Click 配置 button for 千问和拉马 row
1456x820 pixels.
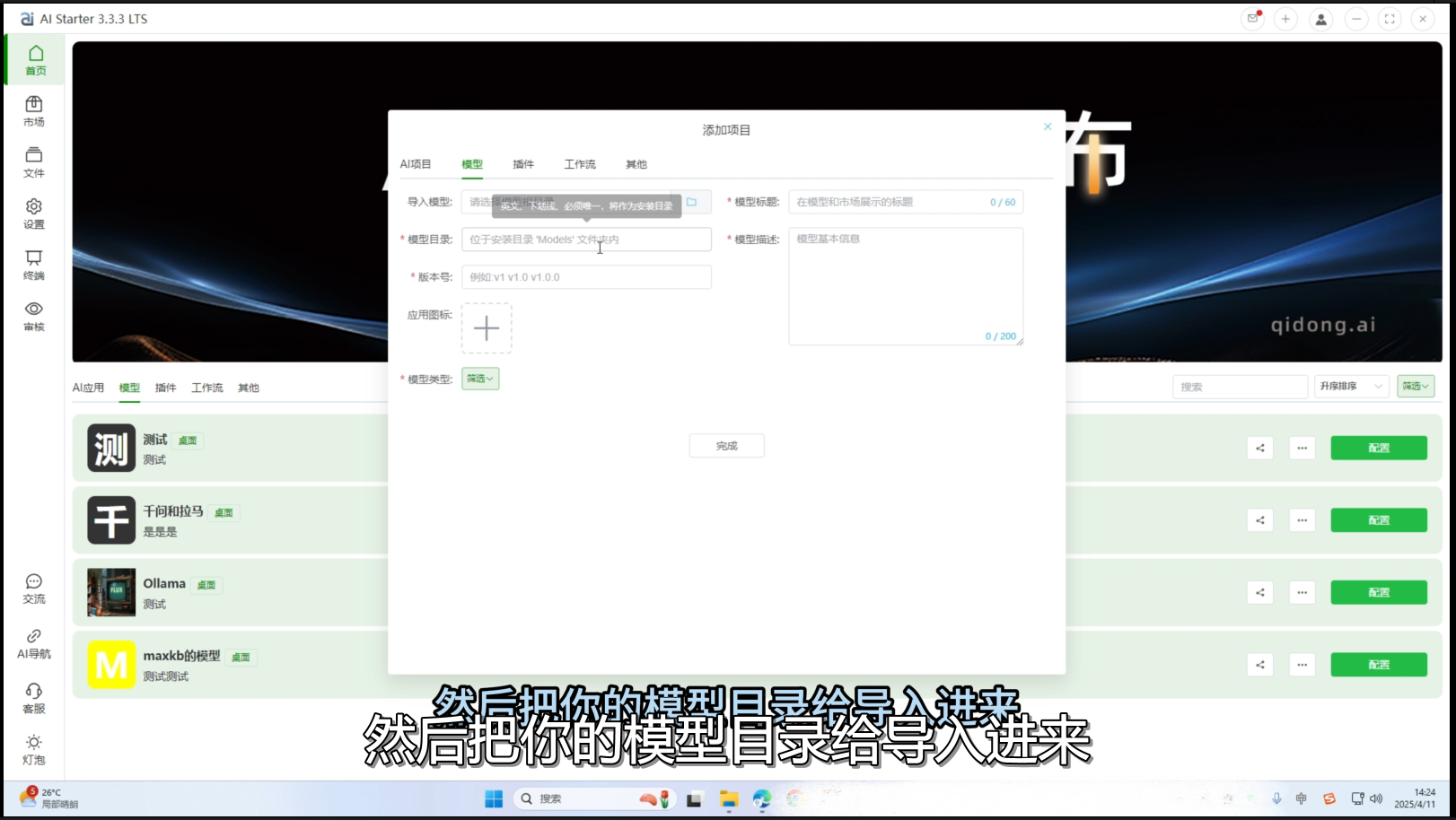click(x=1379, y=520)
